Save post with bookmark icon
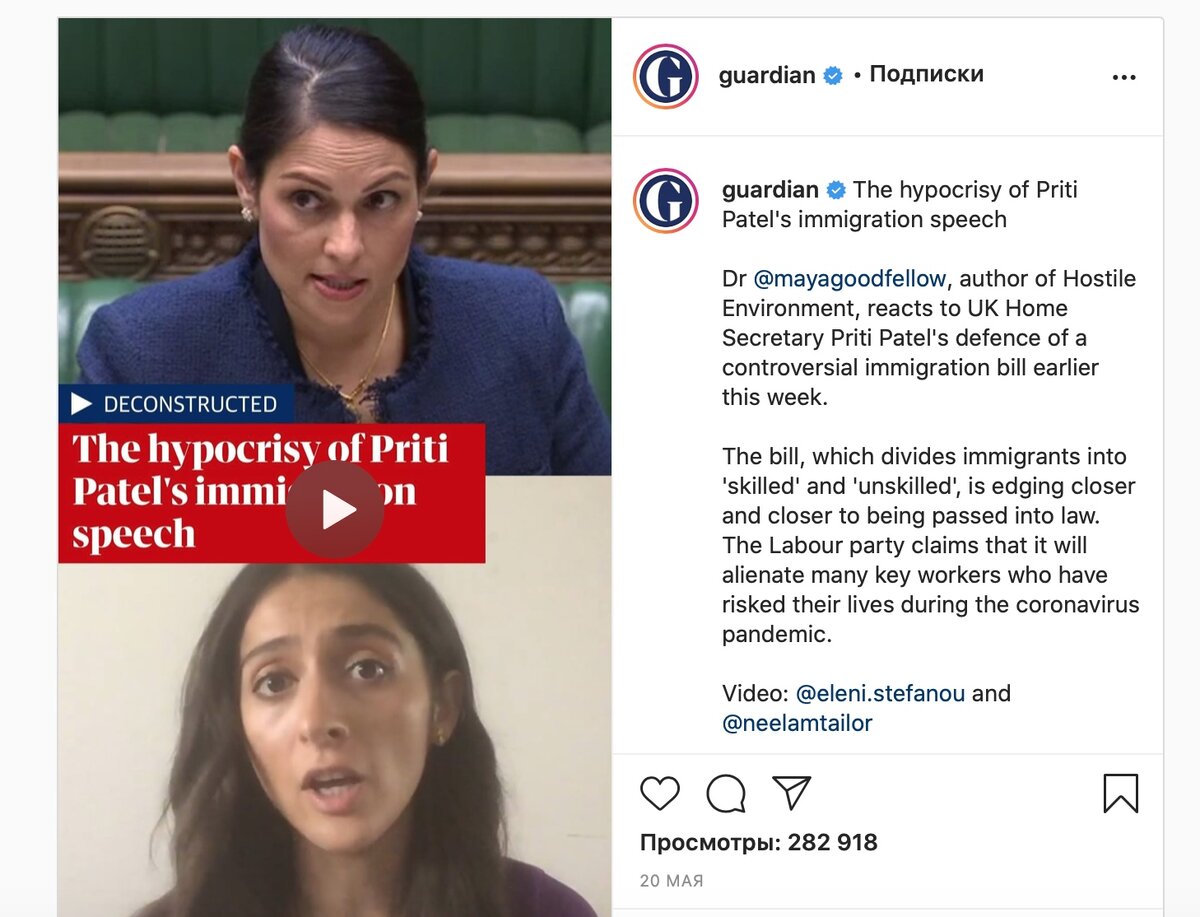Viewport: 1200px width, 917px height. click(x=1121, y=793)
